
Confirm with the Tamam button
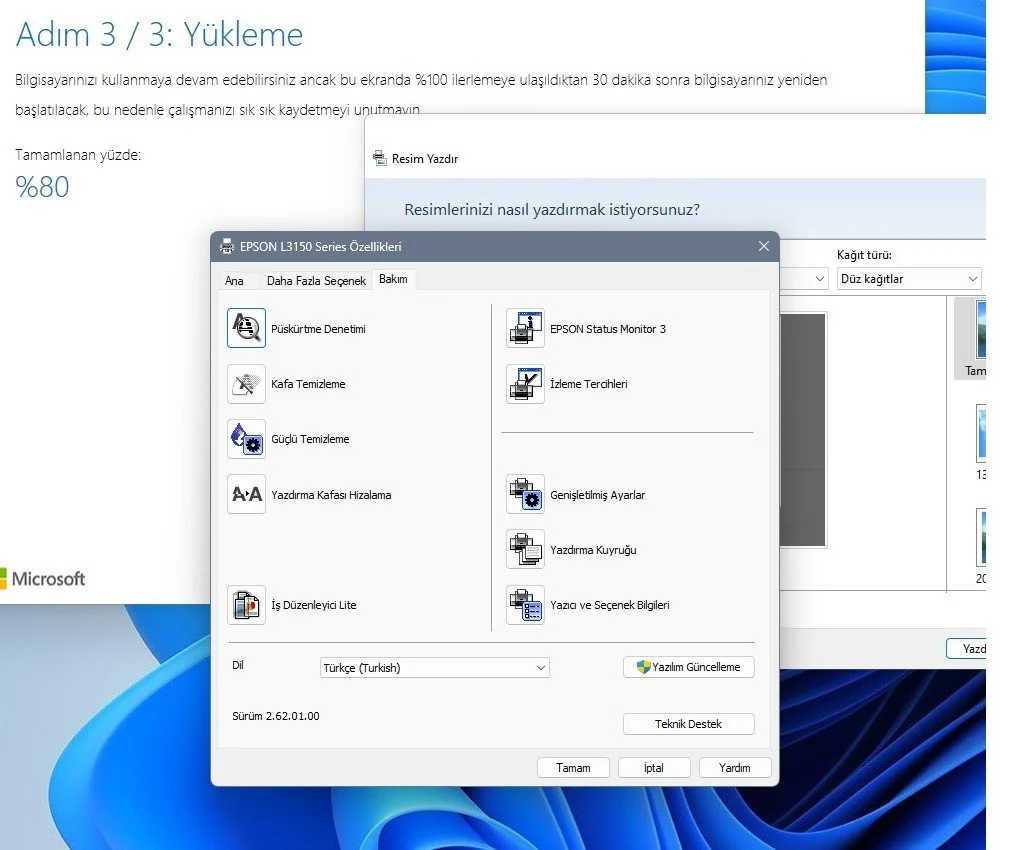573,767
